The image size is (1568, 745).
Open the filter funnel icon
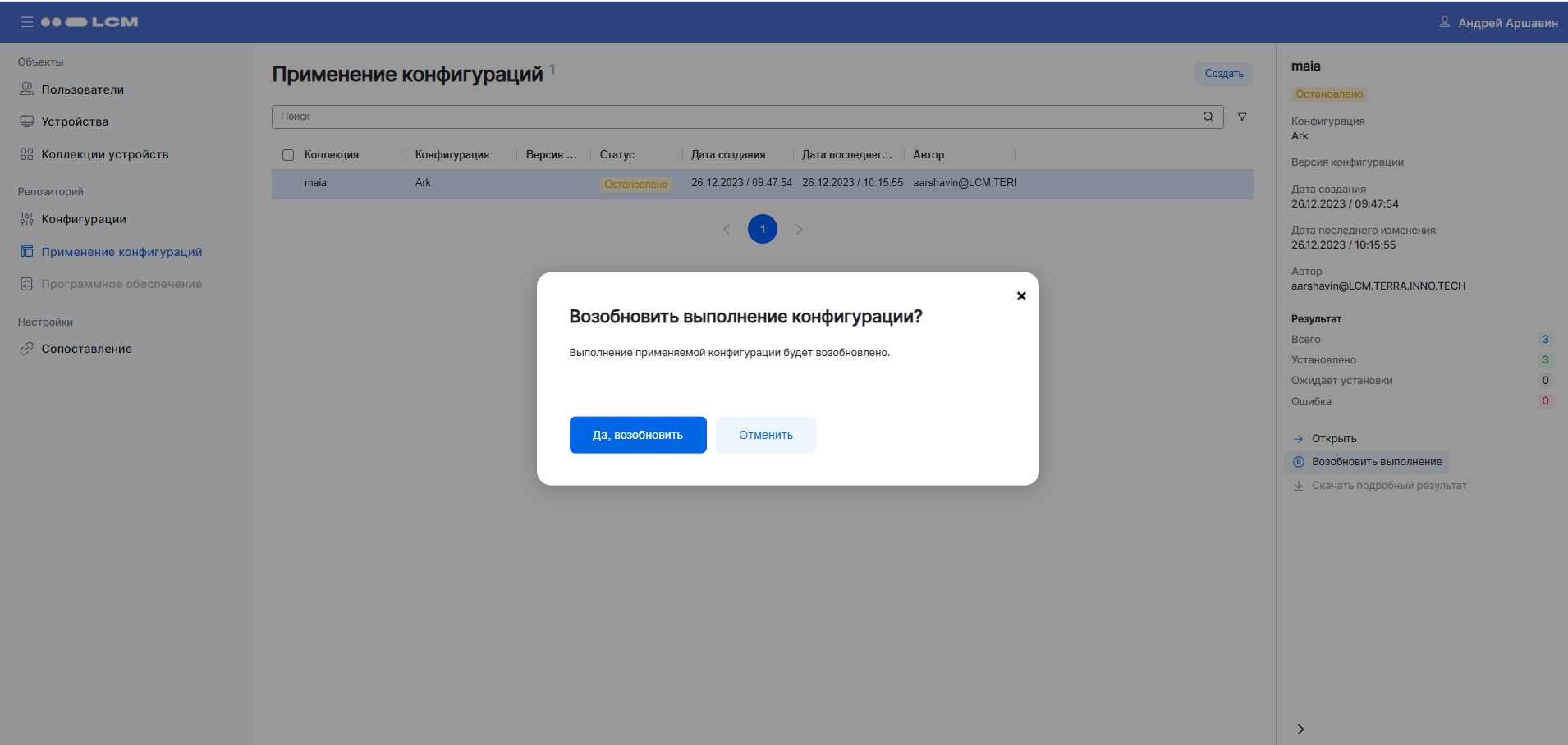1242,117
